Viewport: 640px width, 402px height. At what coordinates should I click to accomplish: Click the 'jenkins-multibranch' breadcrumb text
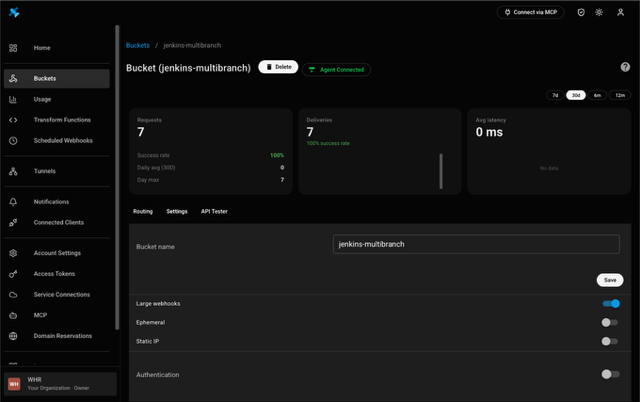(x=192, y=45)
